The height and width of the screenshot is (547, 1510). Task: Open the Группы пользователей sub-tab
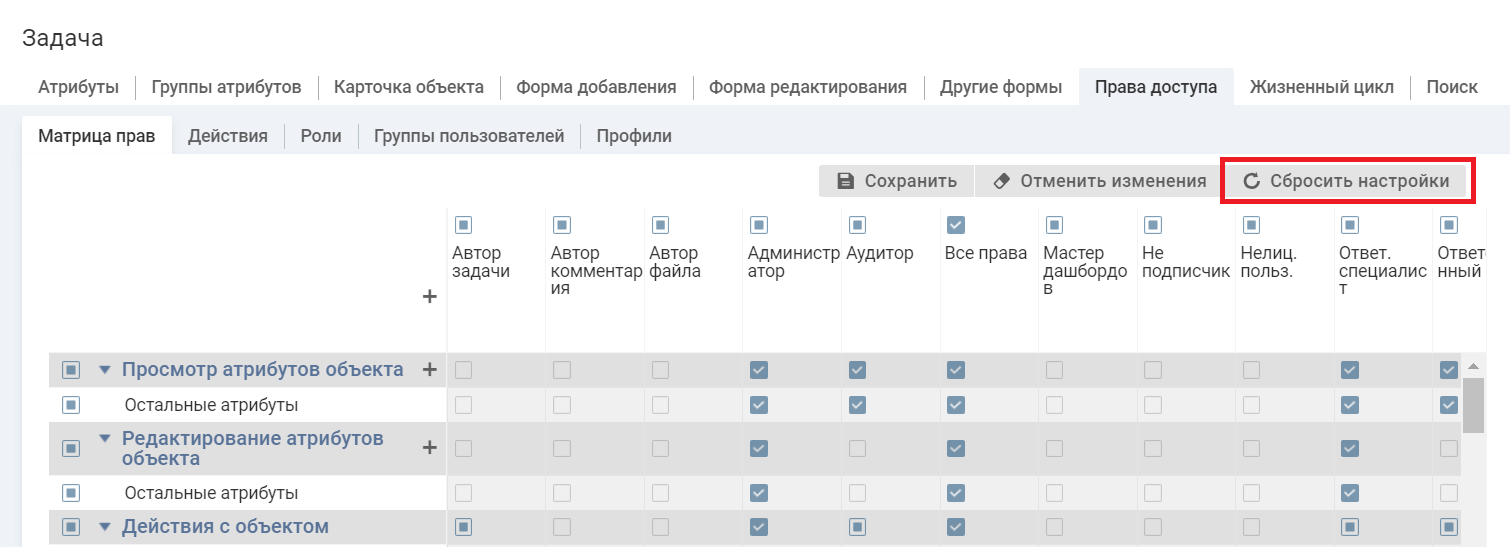468,136
